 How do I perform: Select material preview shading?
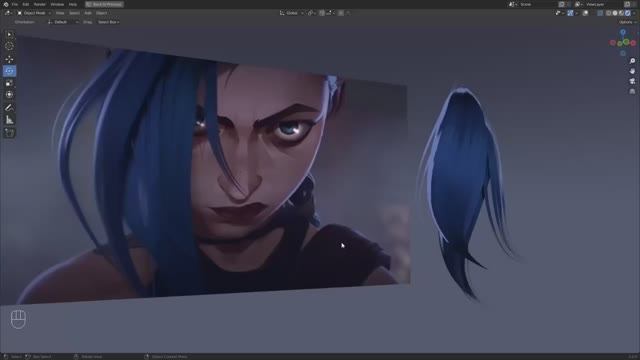click(621, 13)
